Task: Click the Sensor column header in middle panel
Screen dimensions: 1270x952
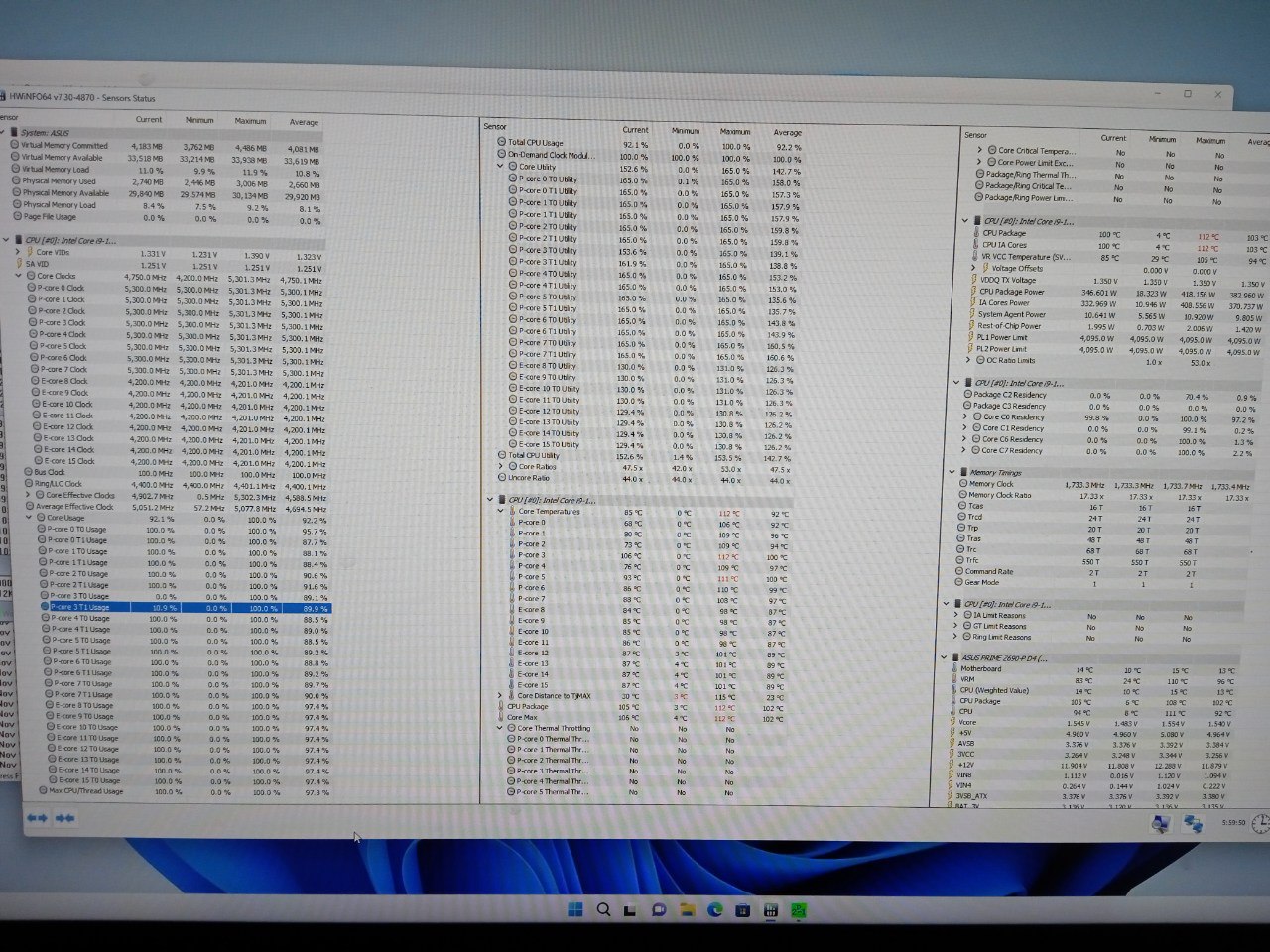Action: click(495, 126)
